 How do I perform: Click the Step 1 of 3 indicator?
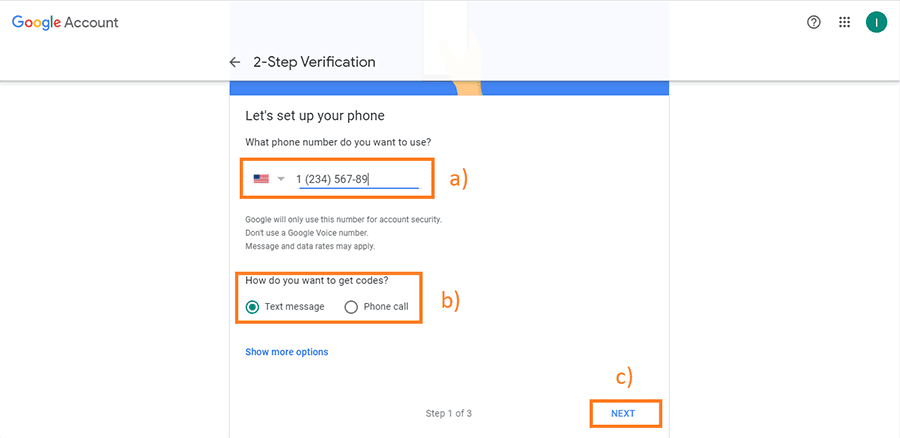coord(449,413)
